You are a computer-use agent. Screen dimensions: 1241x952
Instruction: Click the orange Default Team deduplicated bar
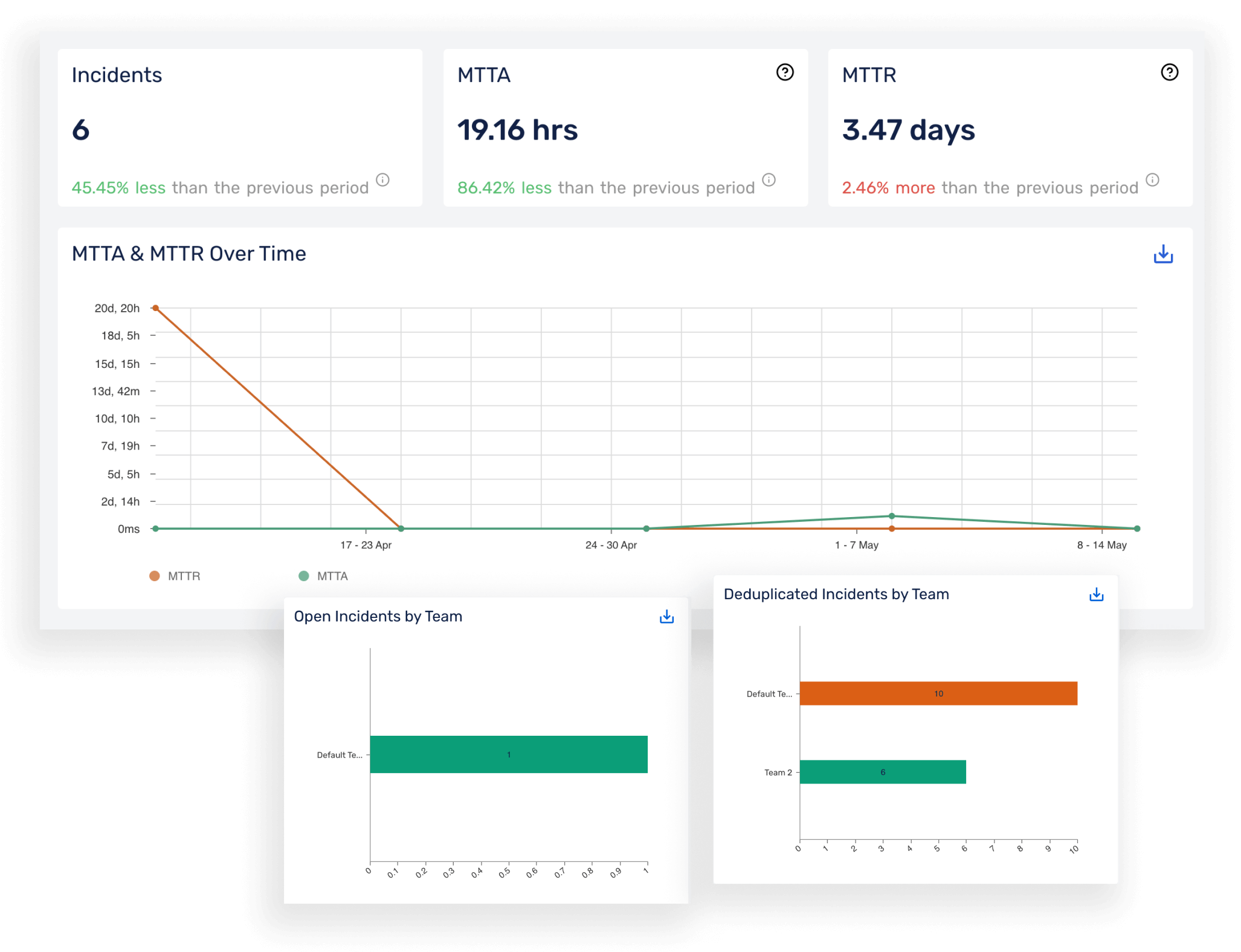coord(938,693)
